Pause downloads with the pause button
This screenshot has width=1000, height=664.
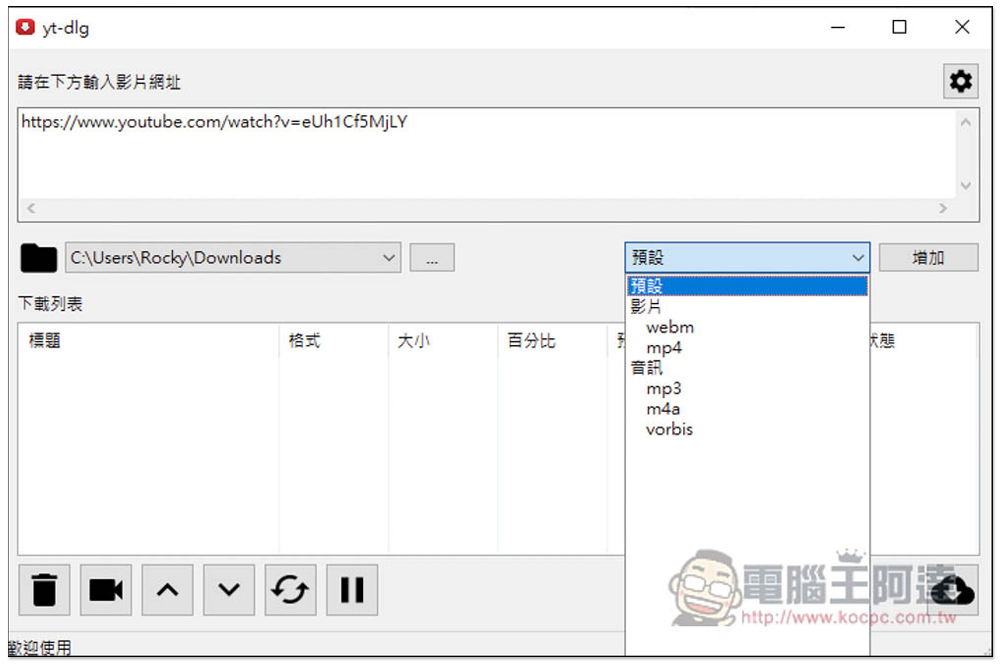tap(352, 589)
